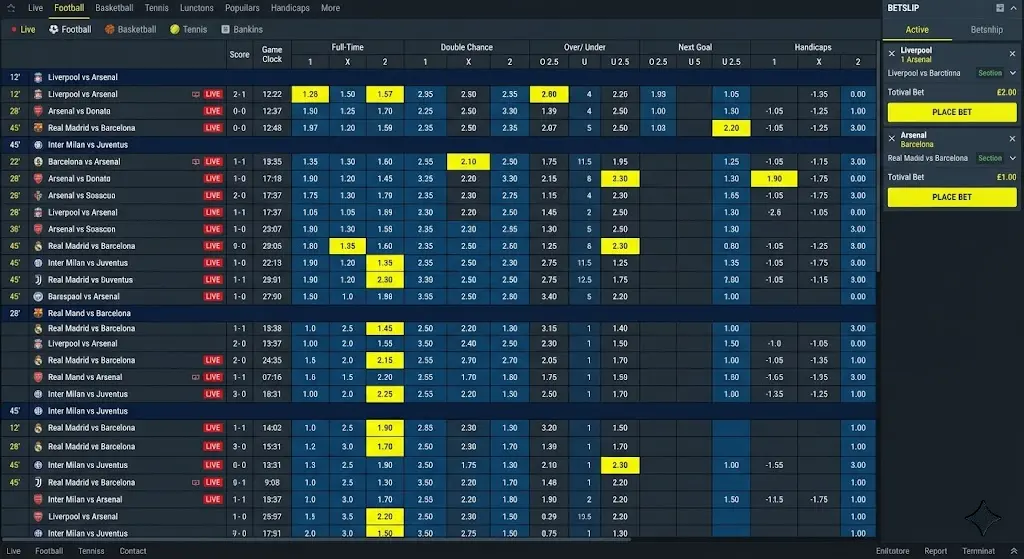This screenshot has width=1024, height=559.
Task: Click right-side X on Liverpool betslip card
Action: coord(1012,54)
